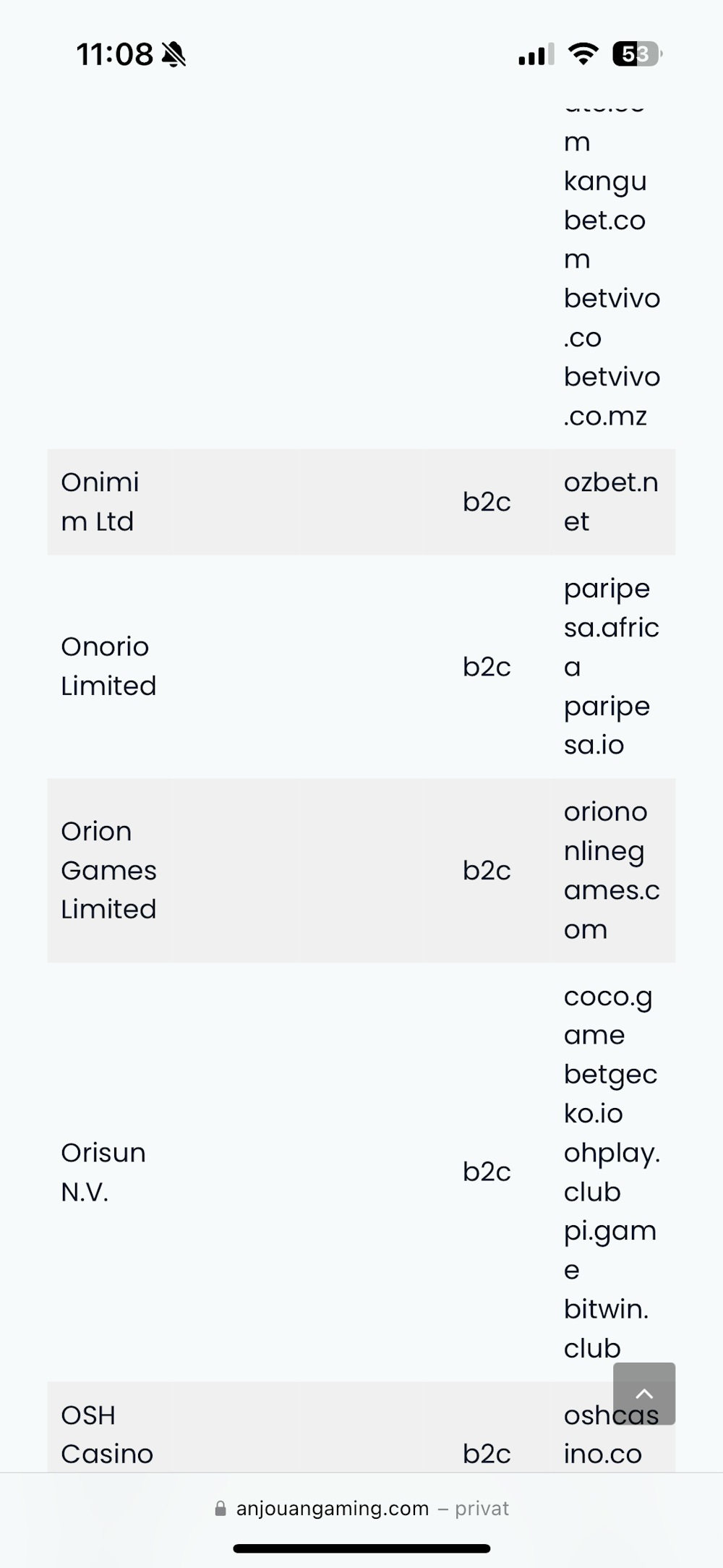Viewport: 723px width, 1568px height.
Task: Tap the home indicator bar at bottom
Action: click(361, 1548)
